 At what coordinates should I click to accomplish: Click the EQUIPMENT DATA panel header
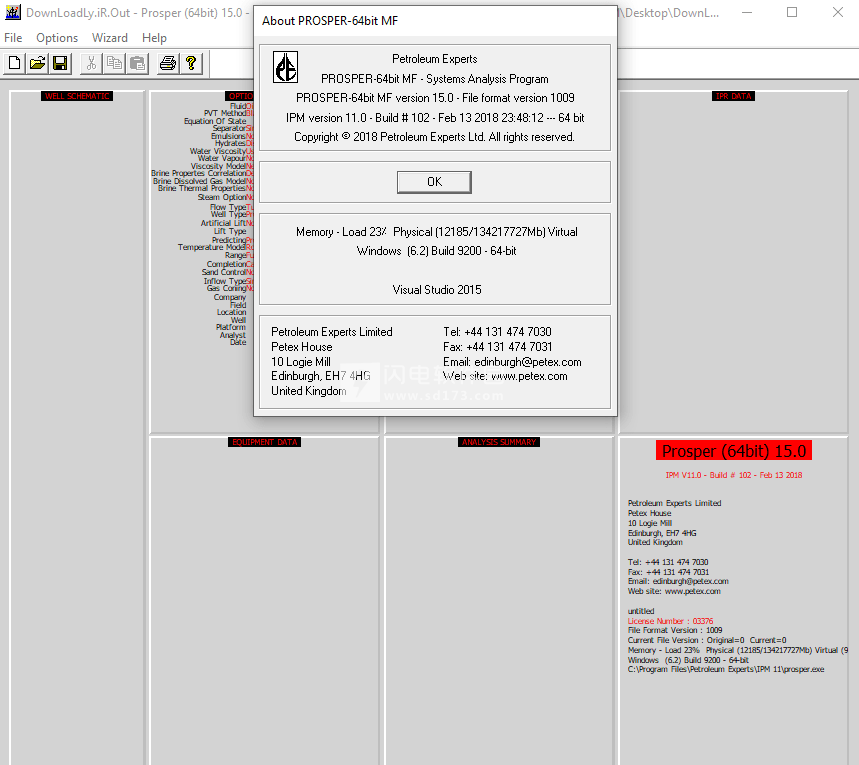[264, 442]
